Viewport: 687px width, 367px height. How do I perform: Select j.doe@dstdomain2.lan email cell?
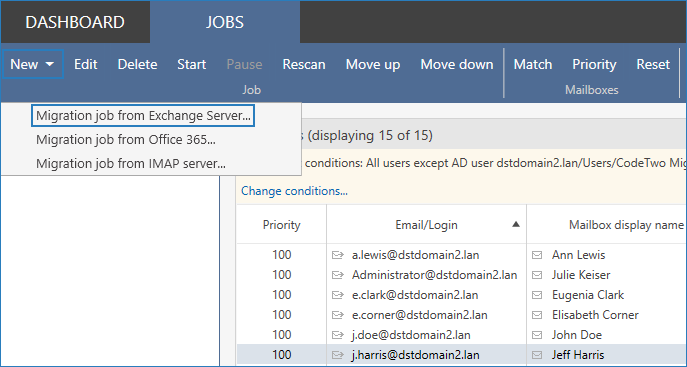pyautogui.click(x=411, y=335)
